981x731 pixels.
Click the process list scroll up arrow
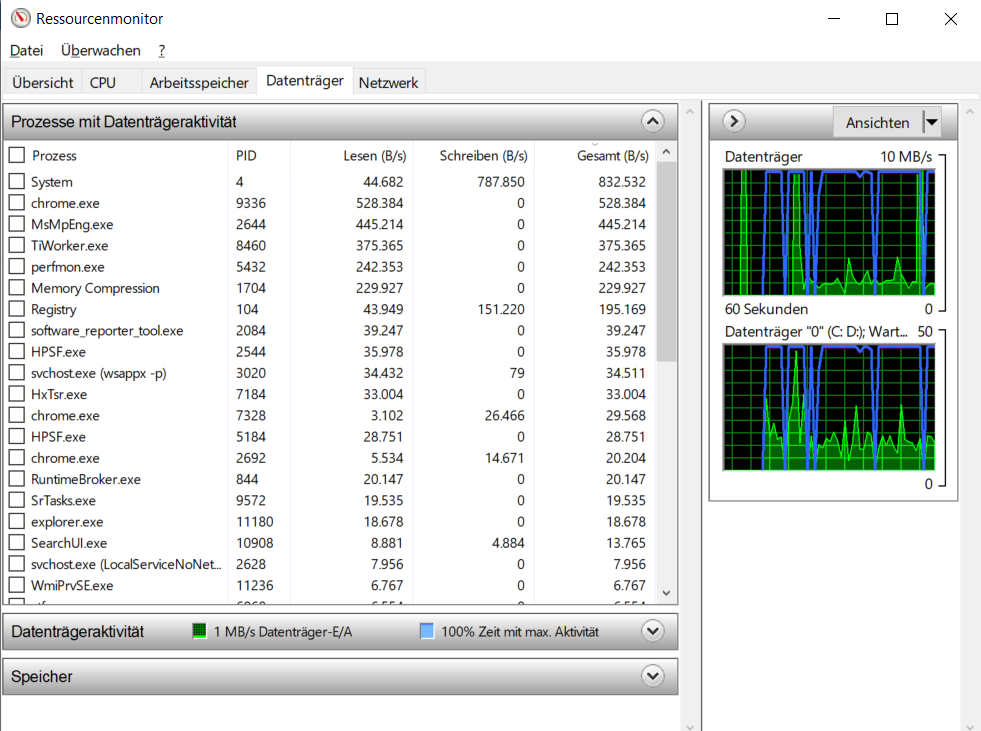tap(666, 152)
